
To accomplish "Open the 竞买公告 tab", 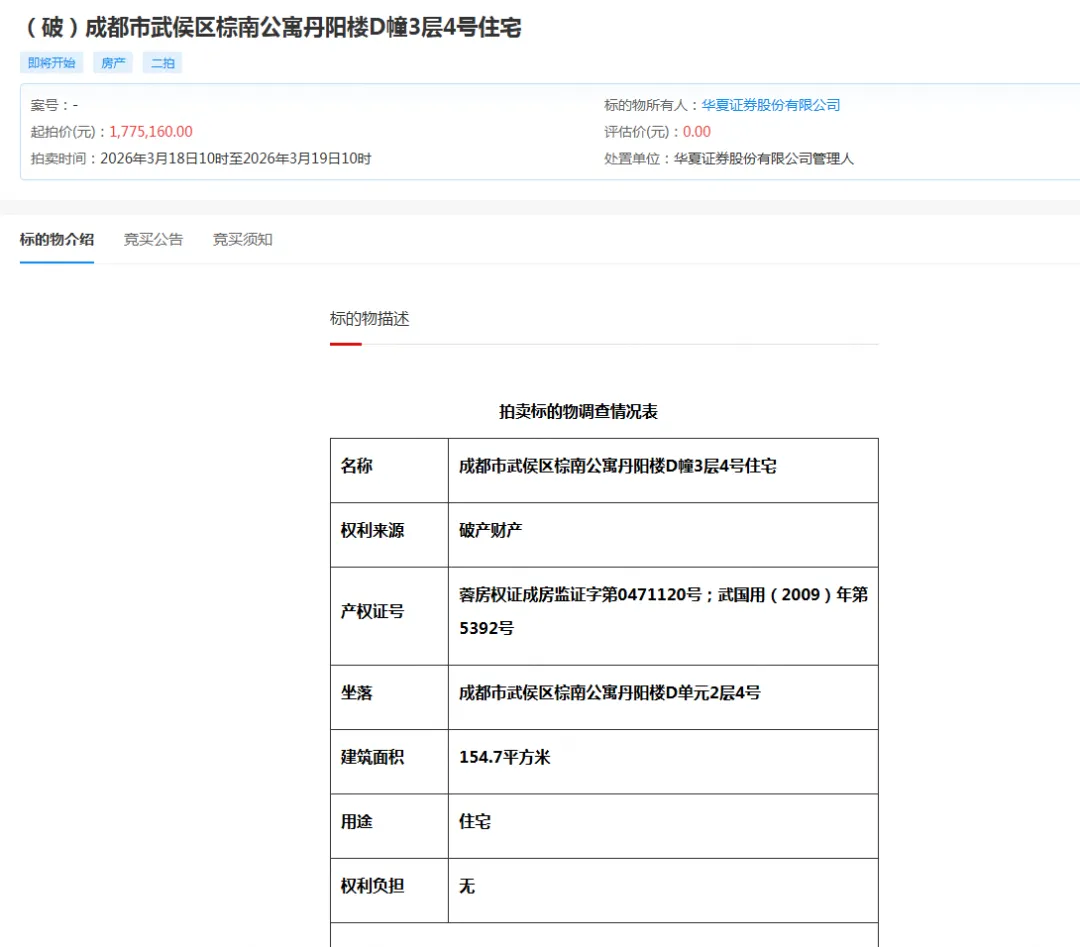I will (x=153, y=239).
